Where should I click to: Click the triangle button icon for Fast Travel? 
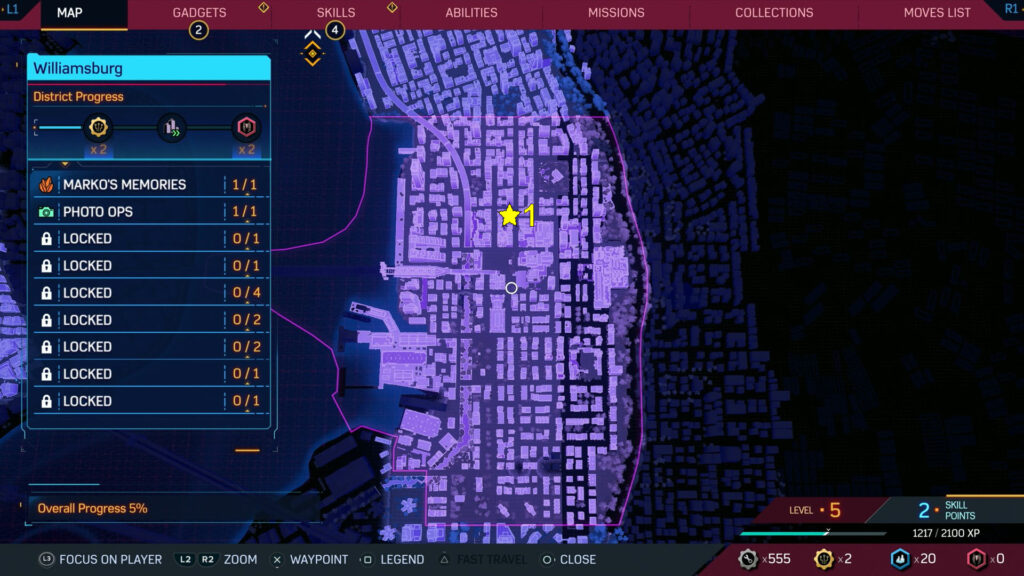[445, 559]
